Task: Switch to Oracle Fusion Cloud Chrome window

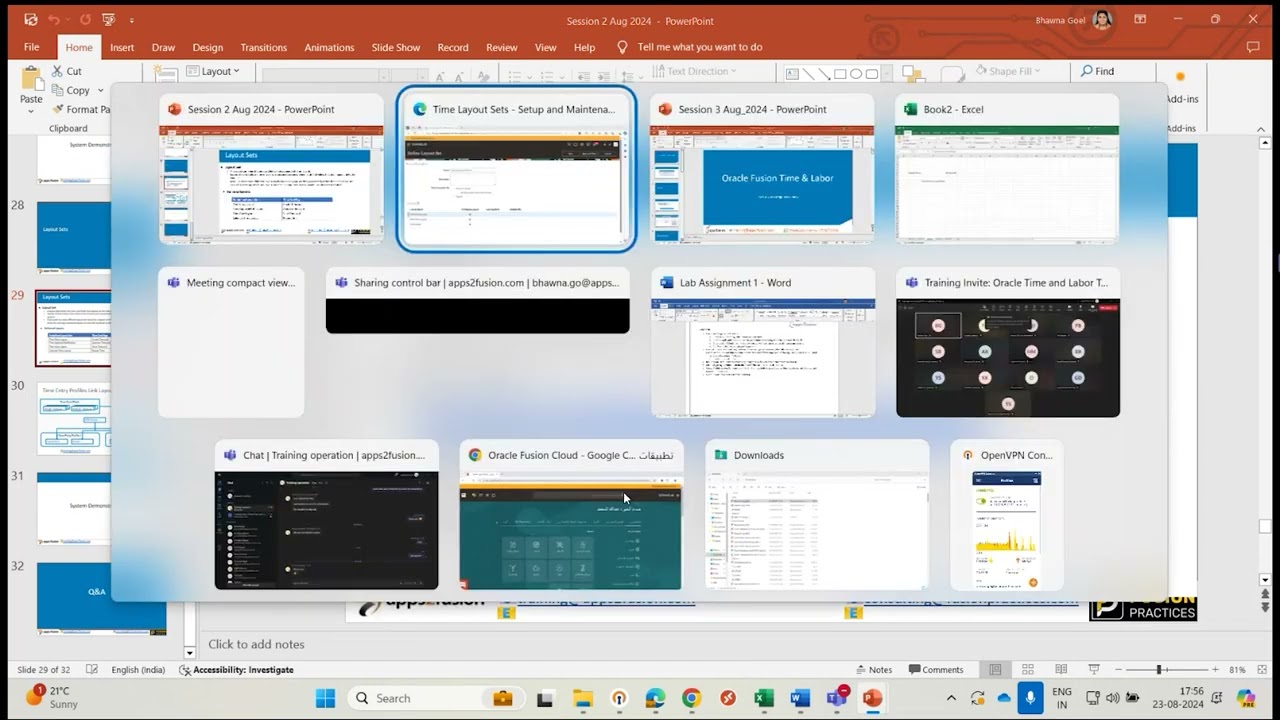Action: click(572, 515)
